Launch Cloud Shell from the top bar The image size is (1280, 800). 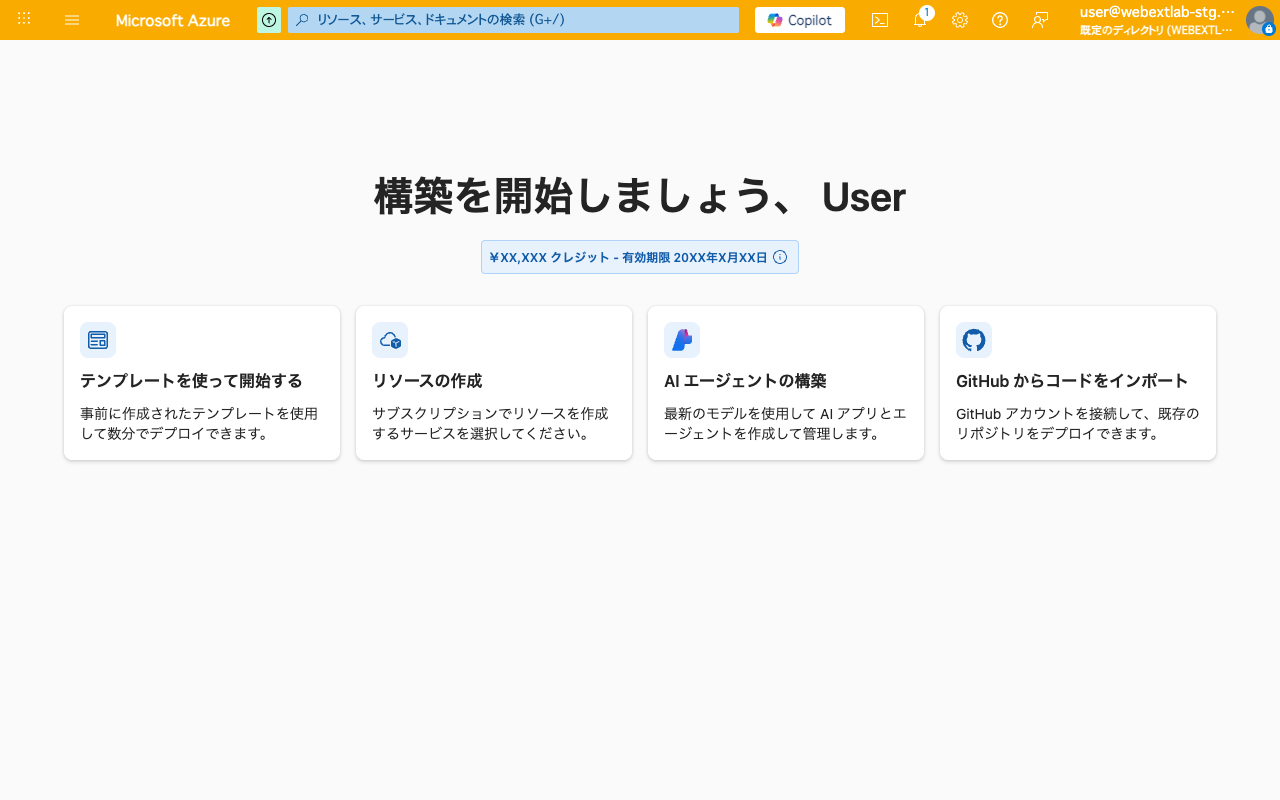[x=880, y=20]
